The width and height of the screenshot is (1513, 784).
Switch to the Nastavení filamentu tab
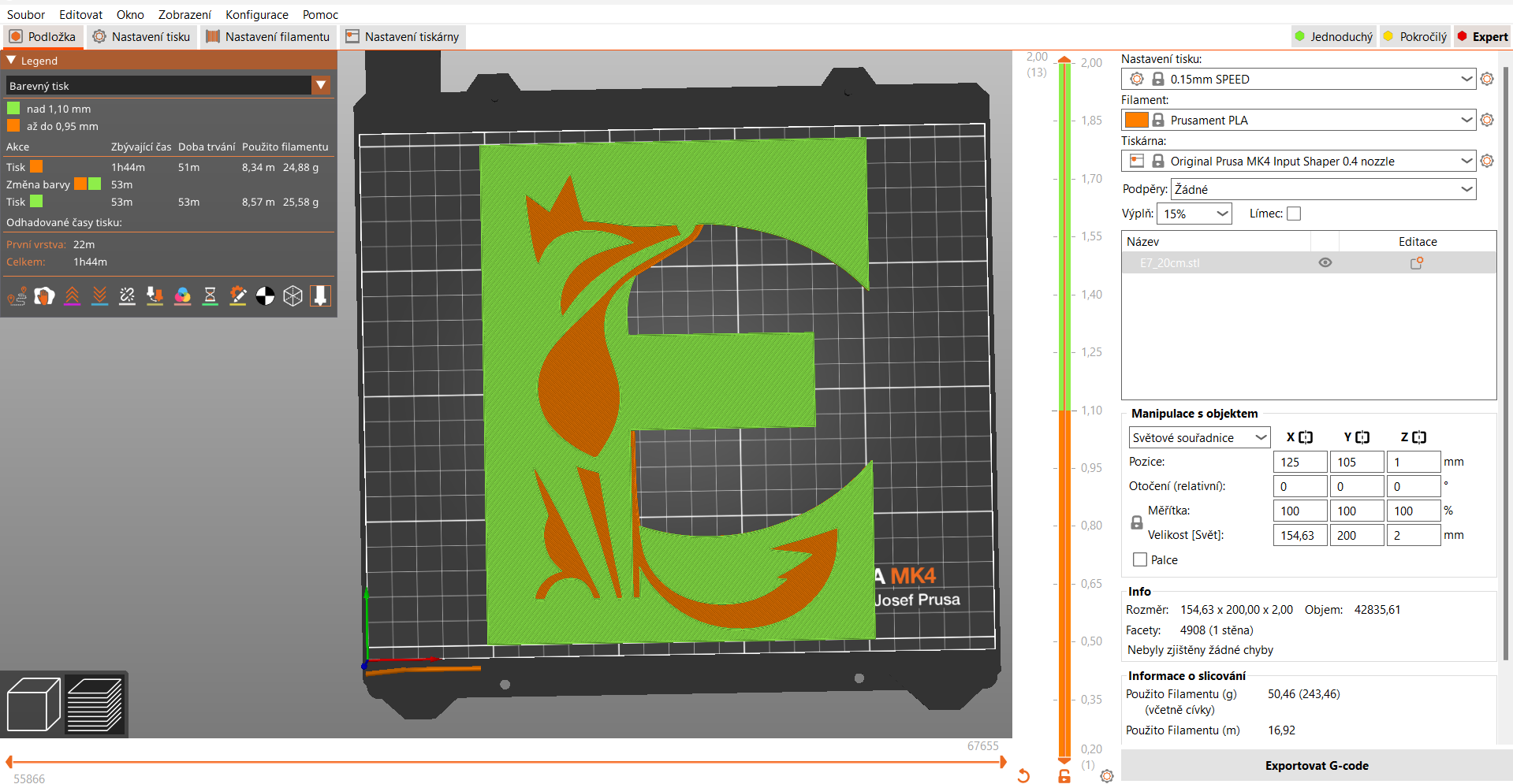[x=268, y=36]
